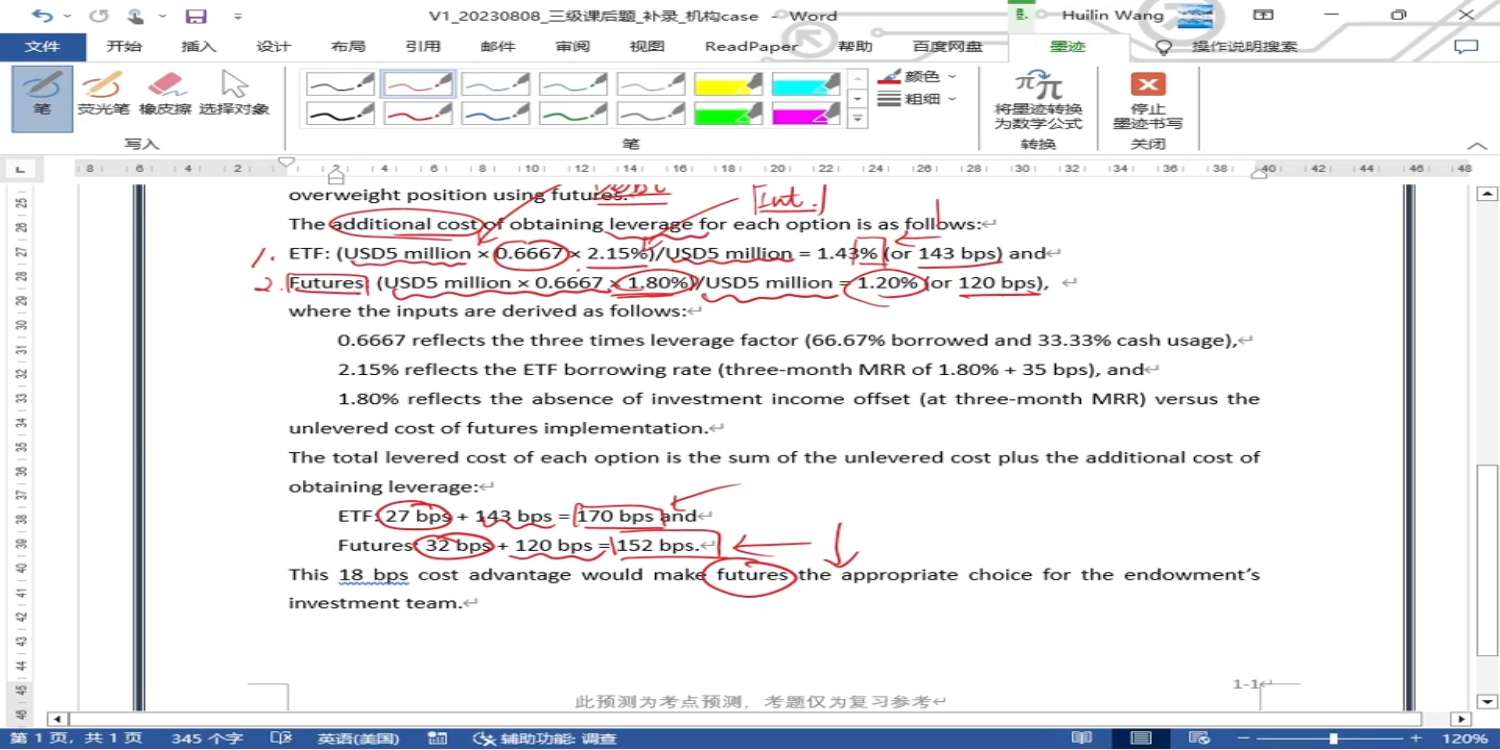Pick the yellow highlighter pen swatch
The image size is (1500, 750).
click(x=728, y=84)
